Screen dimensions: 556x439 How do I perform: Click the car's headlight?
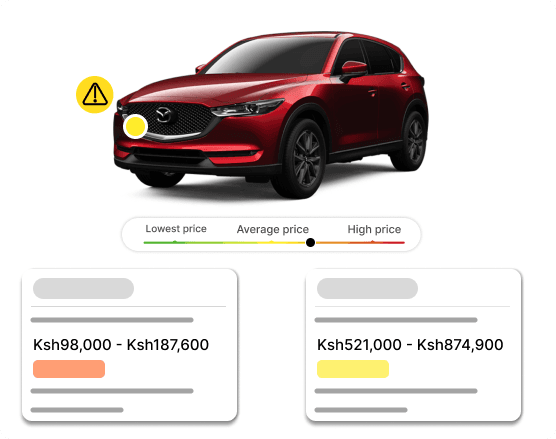pyautogui.click(x=247, y=107)
